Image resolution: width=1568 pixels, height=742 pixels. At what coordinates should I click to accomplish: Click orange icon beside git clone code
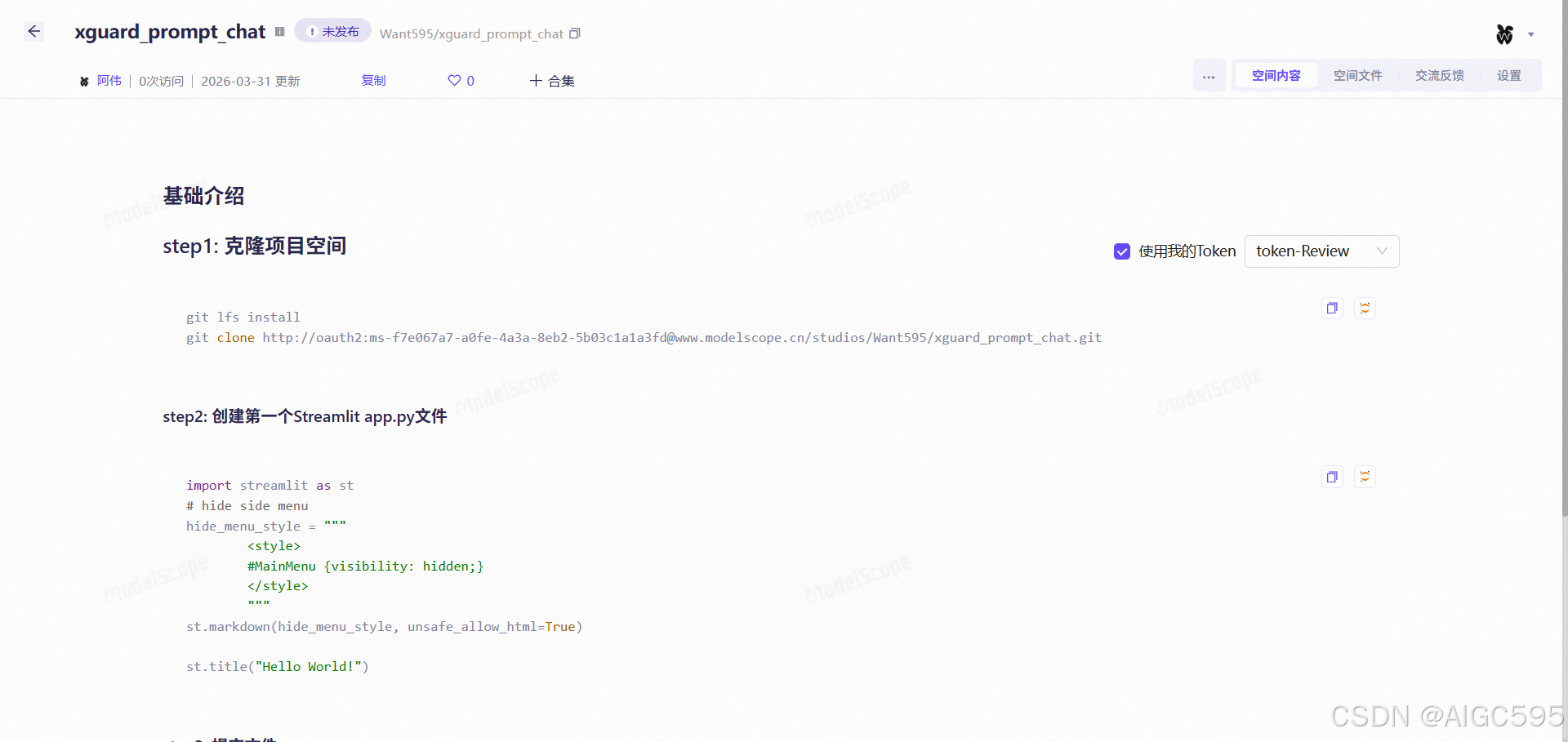1365,308
